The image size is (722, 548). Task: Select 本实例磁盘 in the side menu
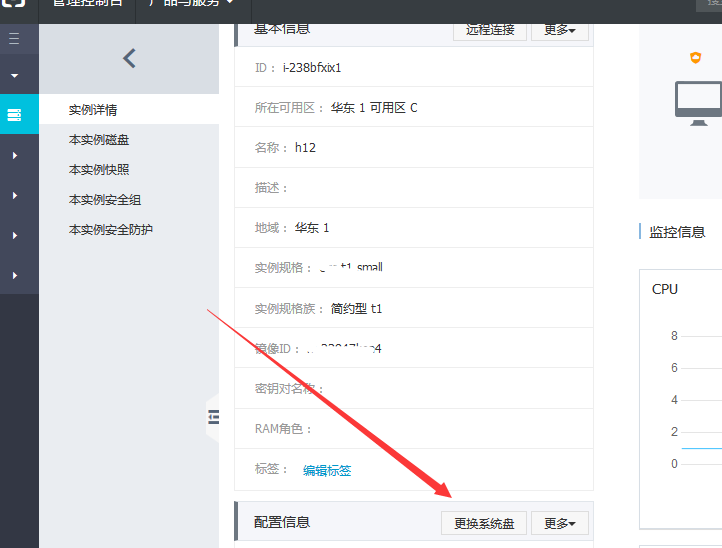(98, 140)
